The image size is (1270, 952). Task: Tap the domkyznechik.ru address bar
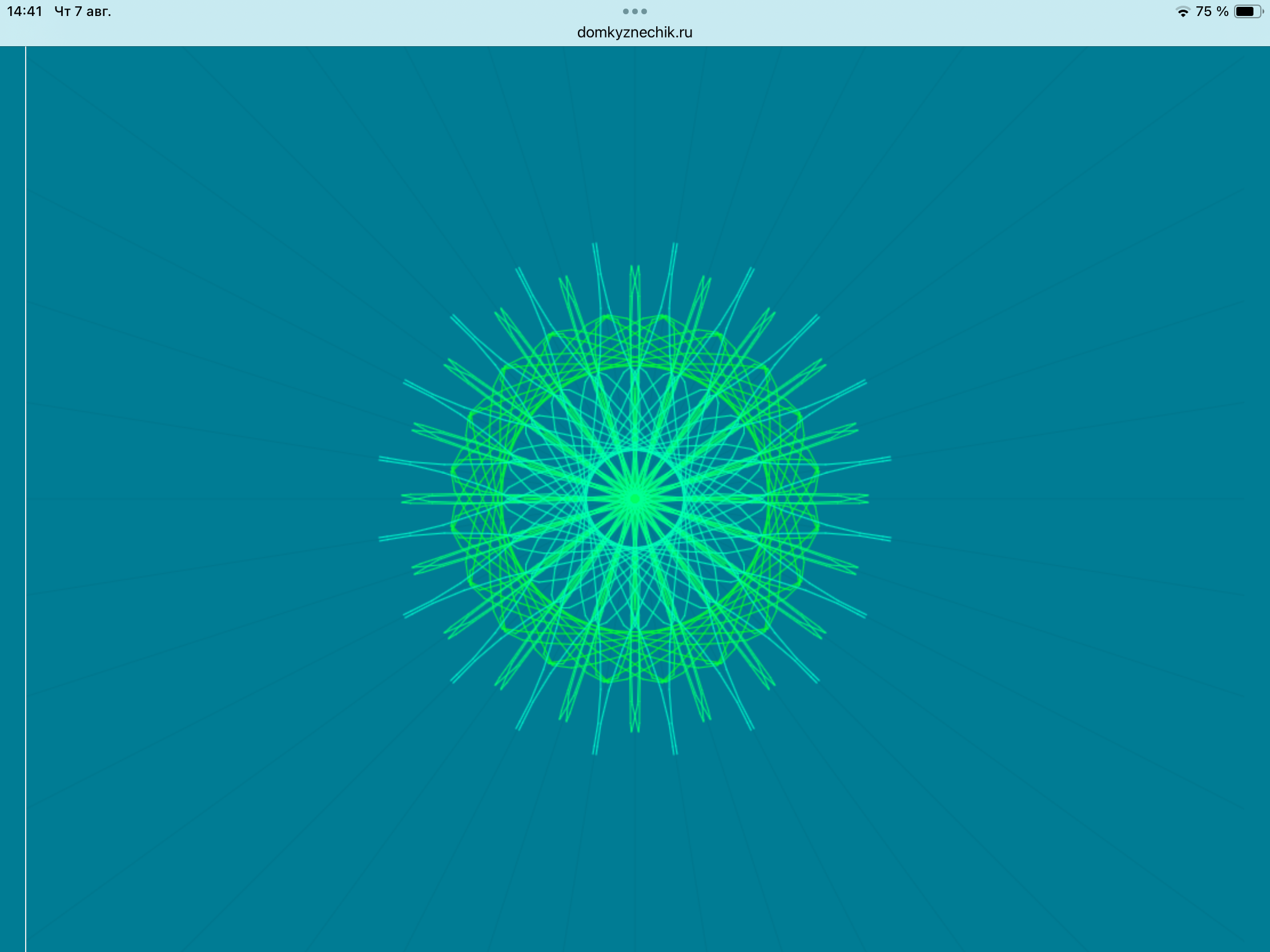click(x=634, y=33)
